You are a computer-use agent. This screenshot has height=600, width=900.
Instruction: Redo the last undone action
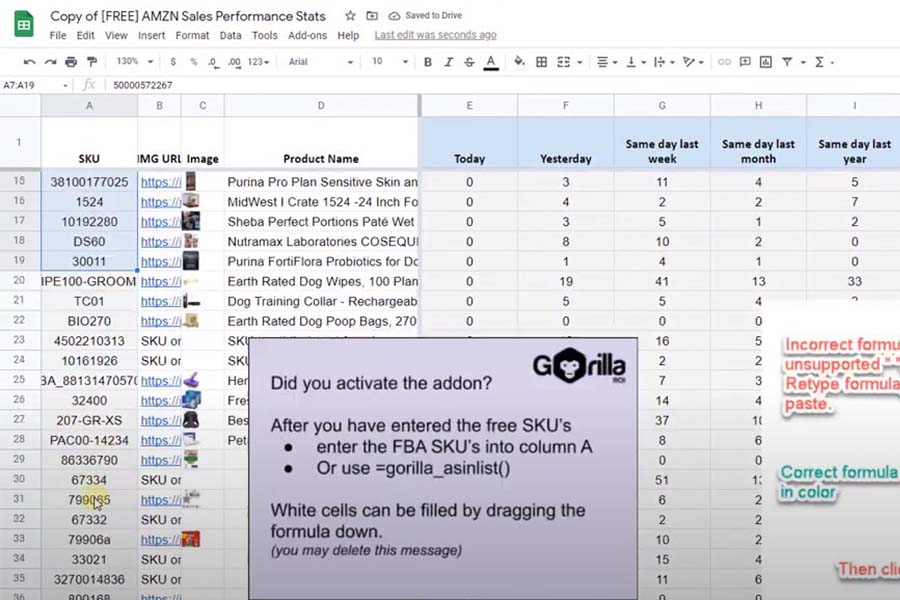point(51,62)
